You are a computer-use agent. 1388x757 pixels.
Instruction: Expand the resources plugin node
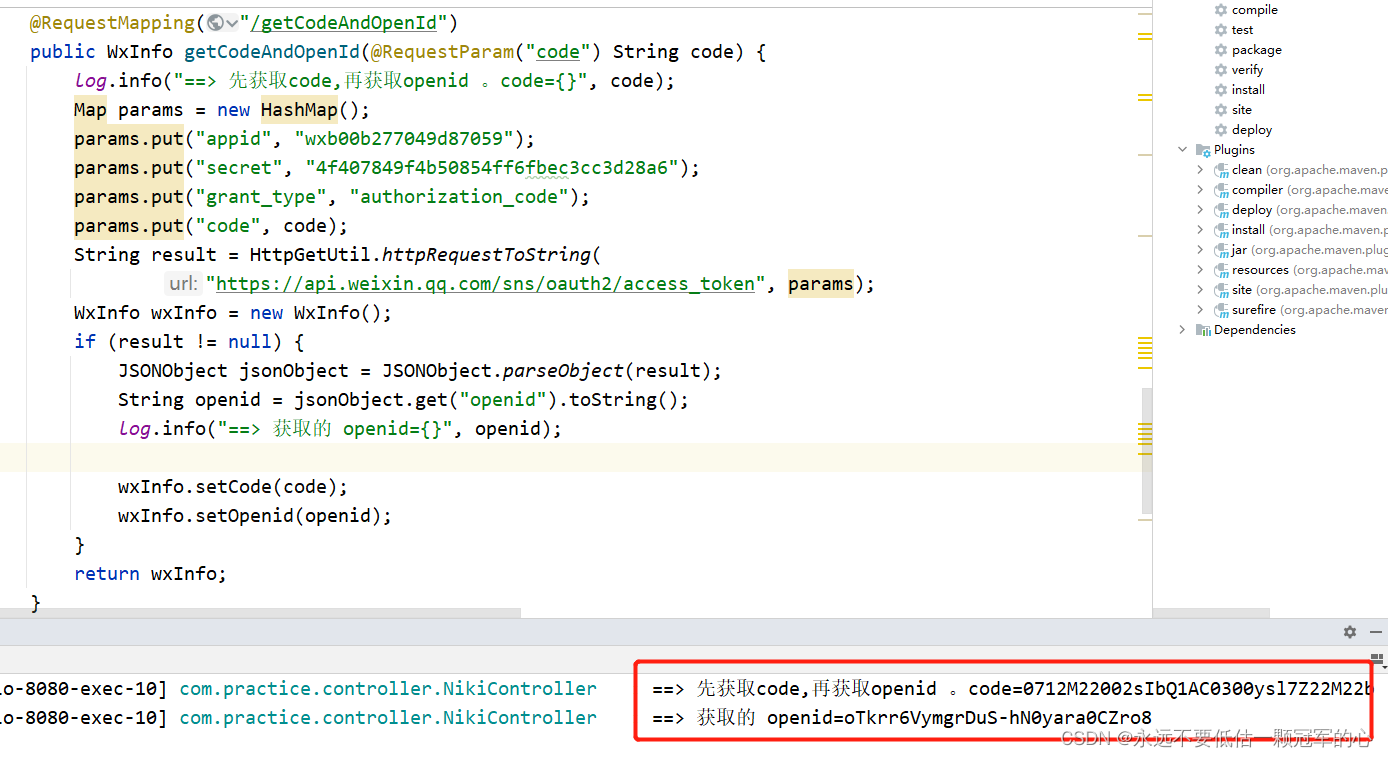click(1200, 270)
